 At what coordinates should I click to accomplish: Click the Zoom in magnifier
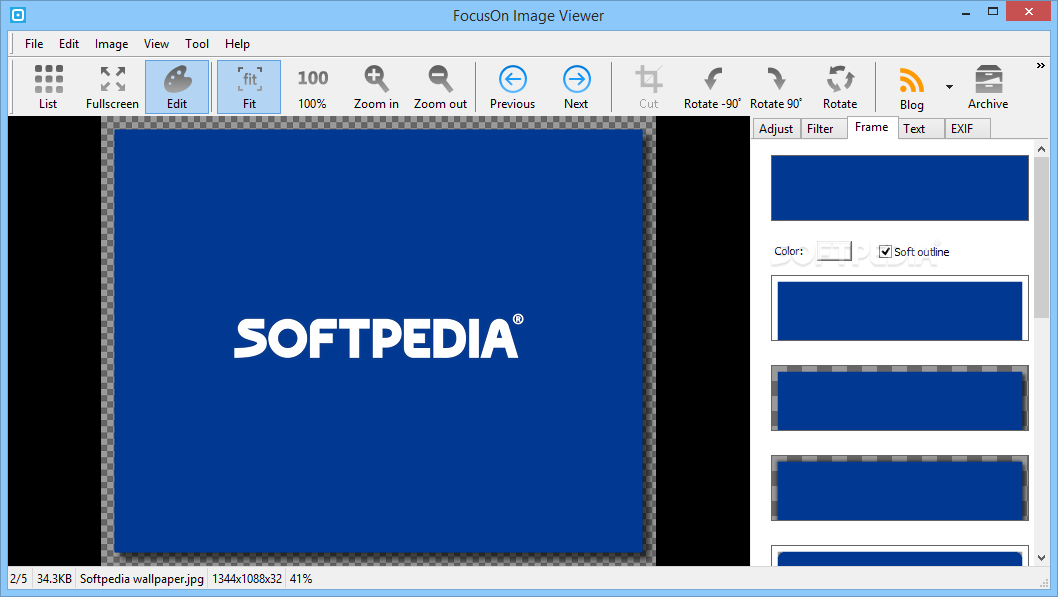[376, 87]
